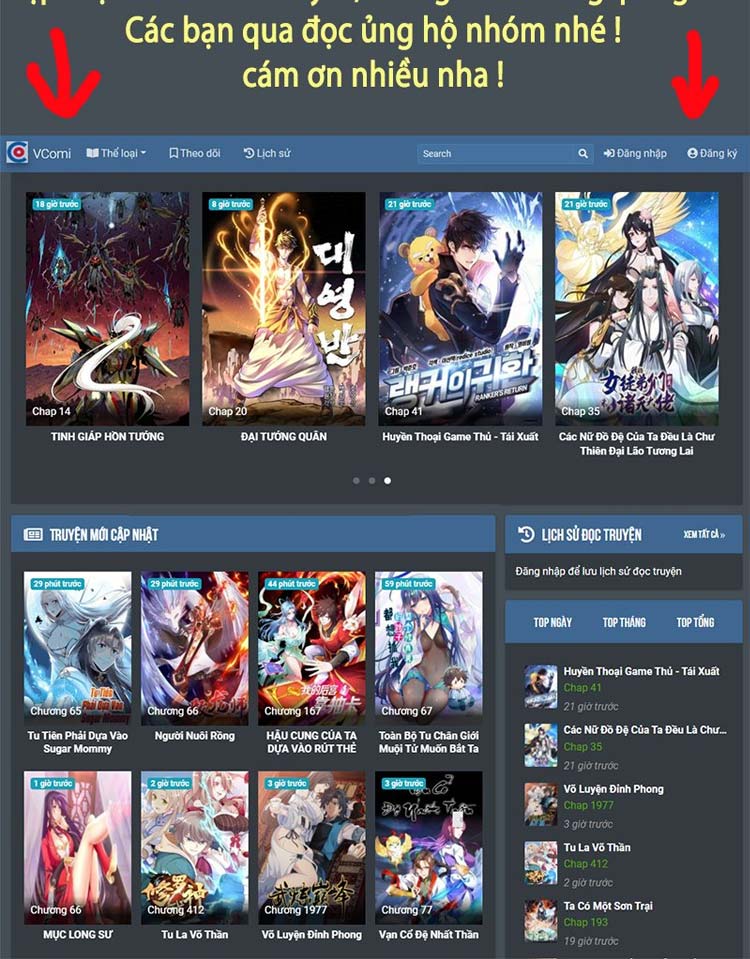Click the Võ Luyện Đỉnh Phong ranking icon
The image size is (750, 959).
click(x=541, y=804)
